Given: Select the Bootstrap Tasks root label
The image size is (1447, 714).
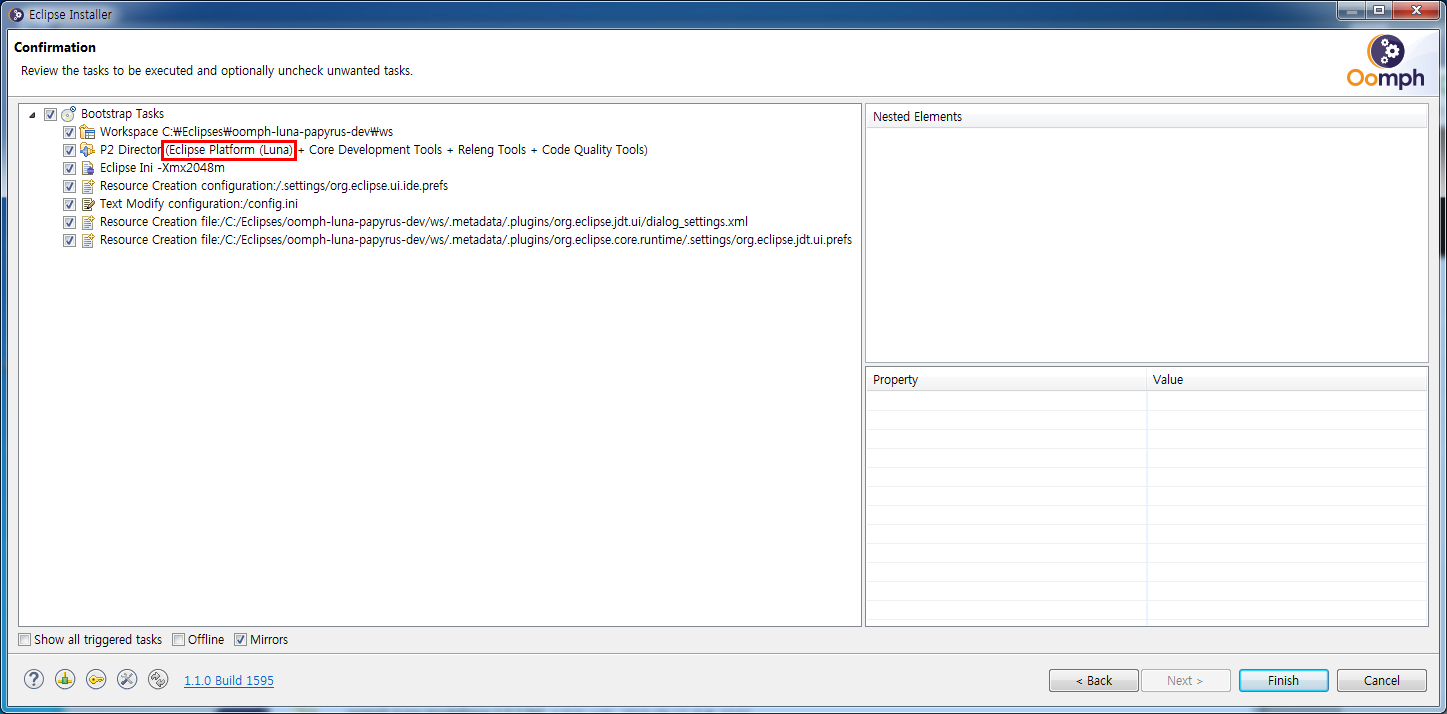Looking at the screenshot, I should tap(122, 114).
